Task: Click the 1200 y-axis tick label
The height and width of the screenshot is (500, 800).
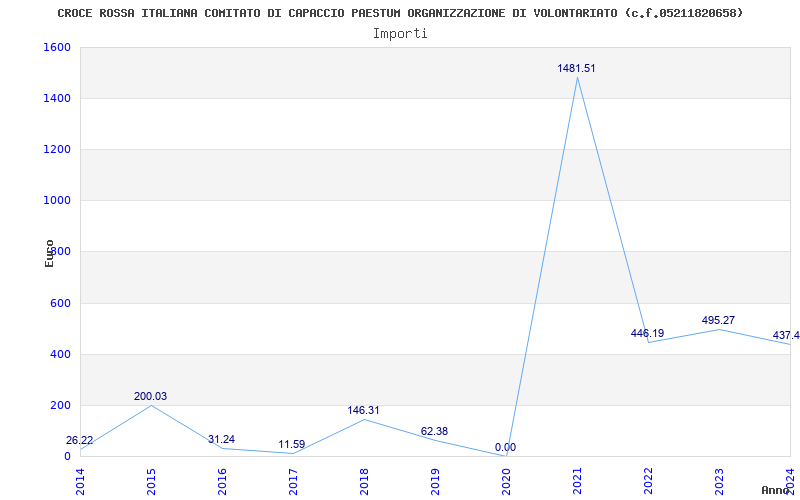Action: pyautogui.click(x=57, y=149)
